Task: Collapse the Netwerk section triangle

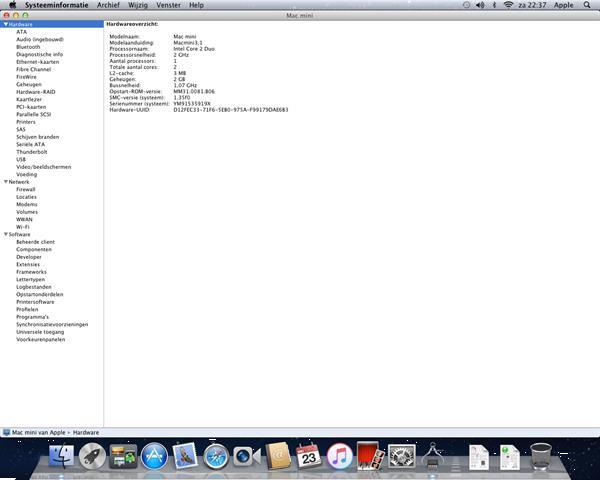Action: pos(5,182)
